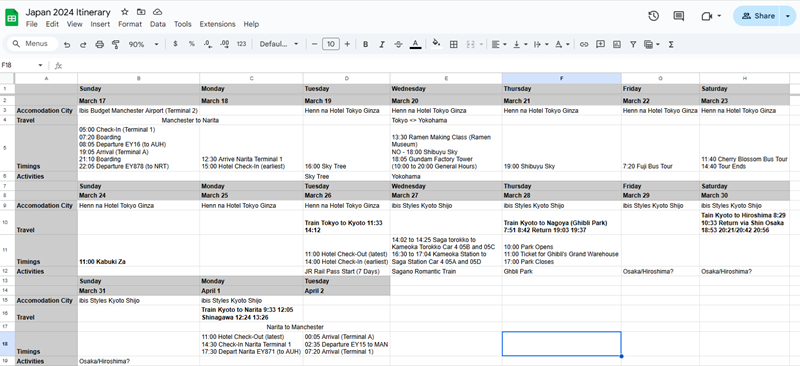Open the Data menu

pos(158,24)
